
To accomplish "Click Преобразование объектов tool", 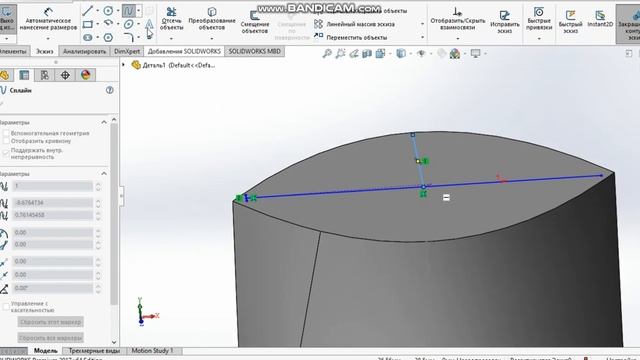I will [212, 19].
